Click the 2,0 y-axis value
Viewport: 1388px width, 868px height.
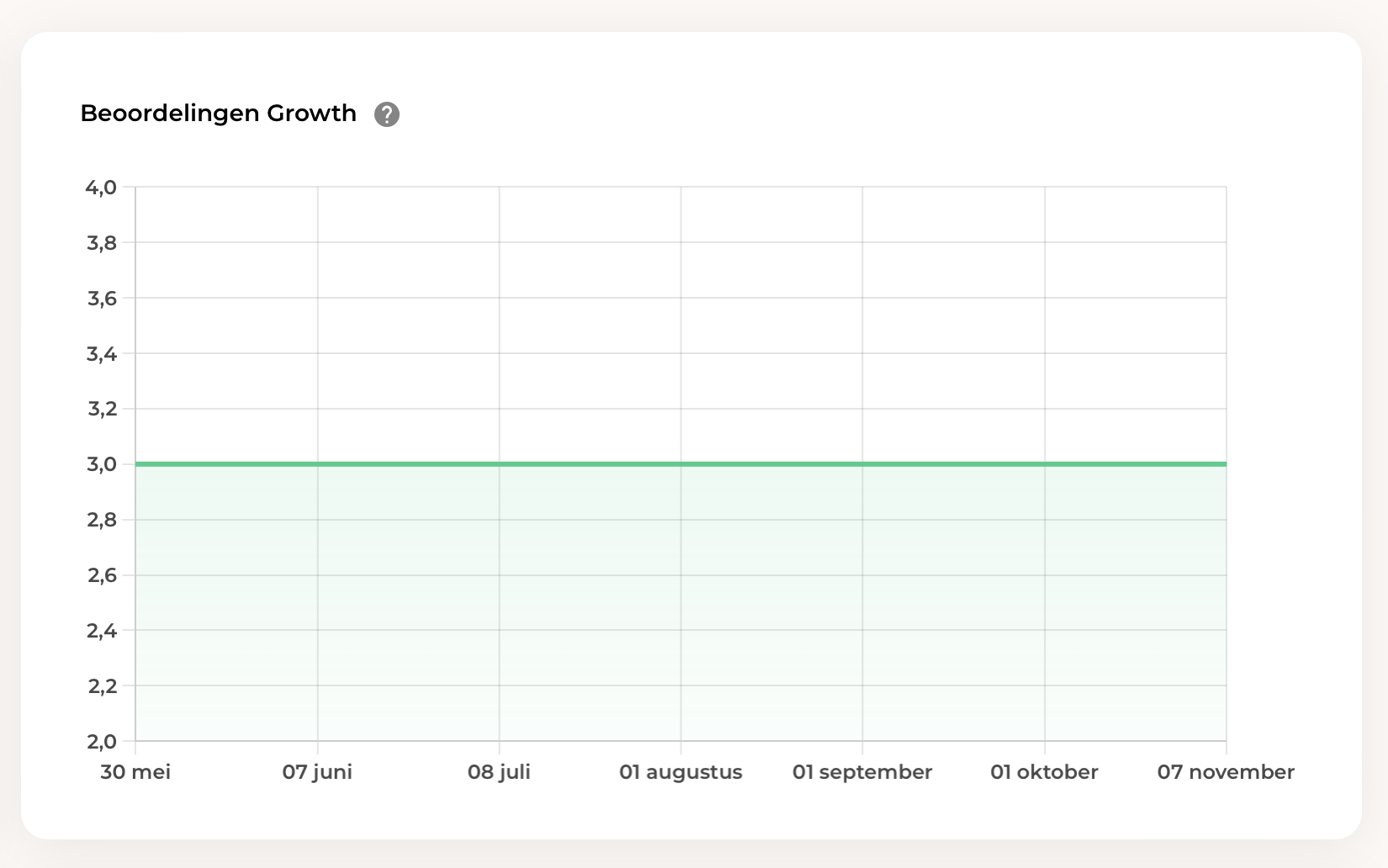tap(102, 742)
